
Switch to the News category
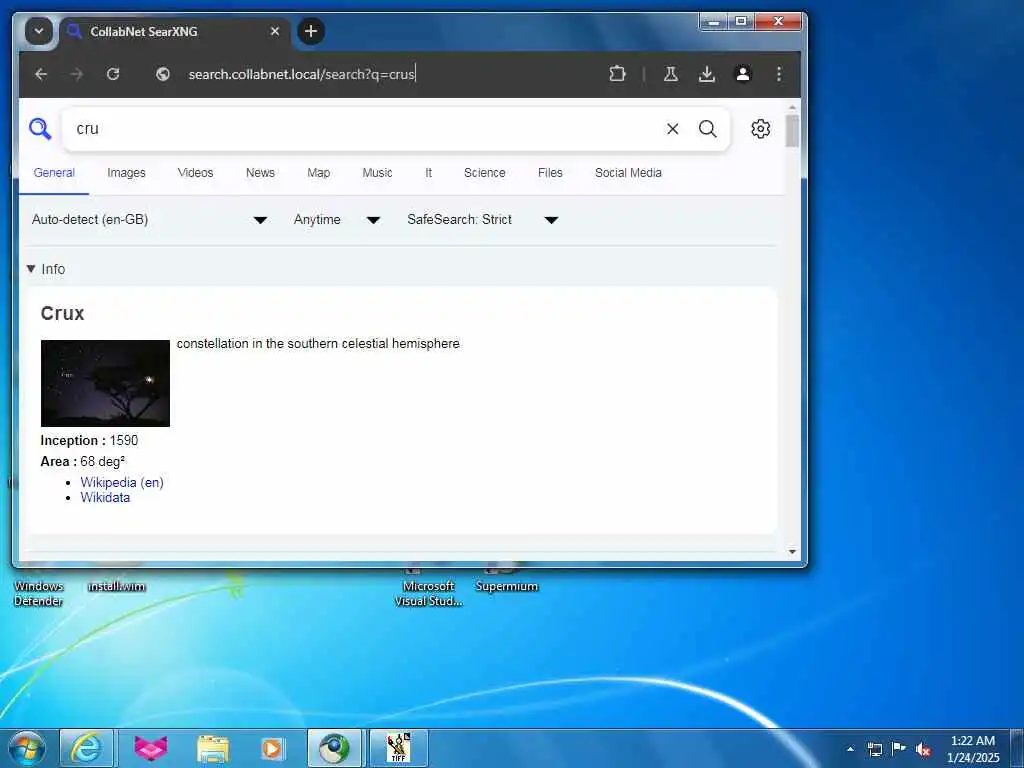tap(260, 173)
